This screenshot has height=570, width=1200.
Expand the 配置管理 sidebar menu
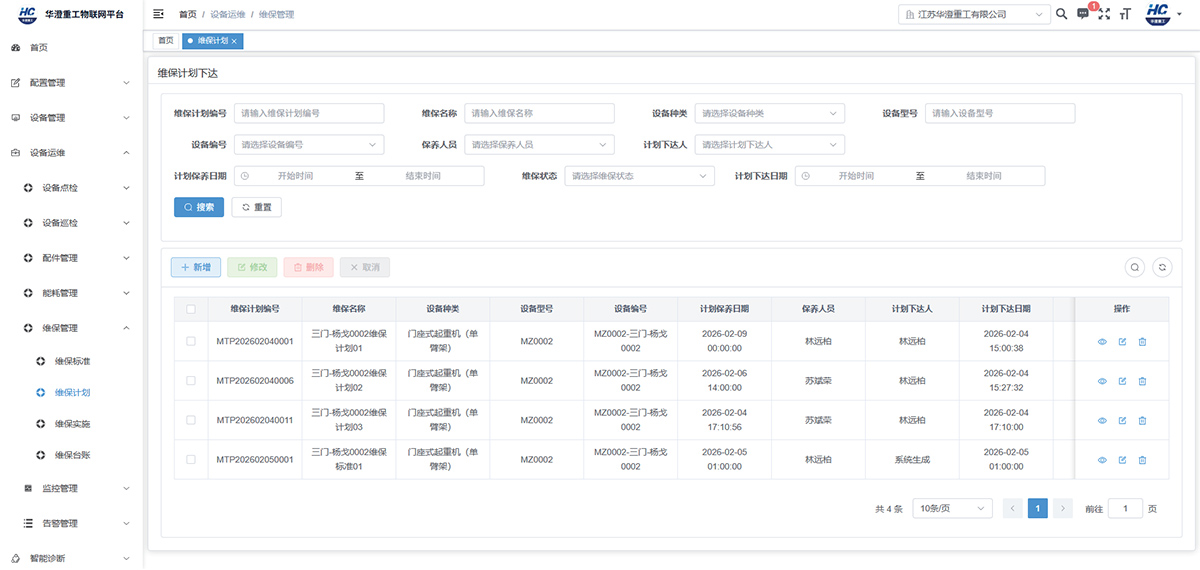[71, 83]
